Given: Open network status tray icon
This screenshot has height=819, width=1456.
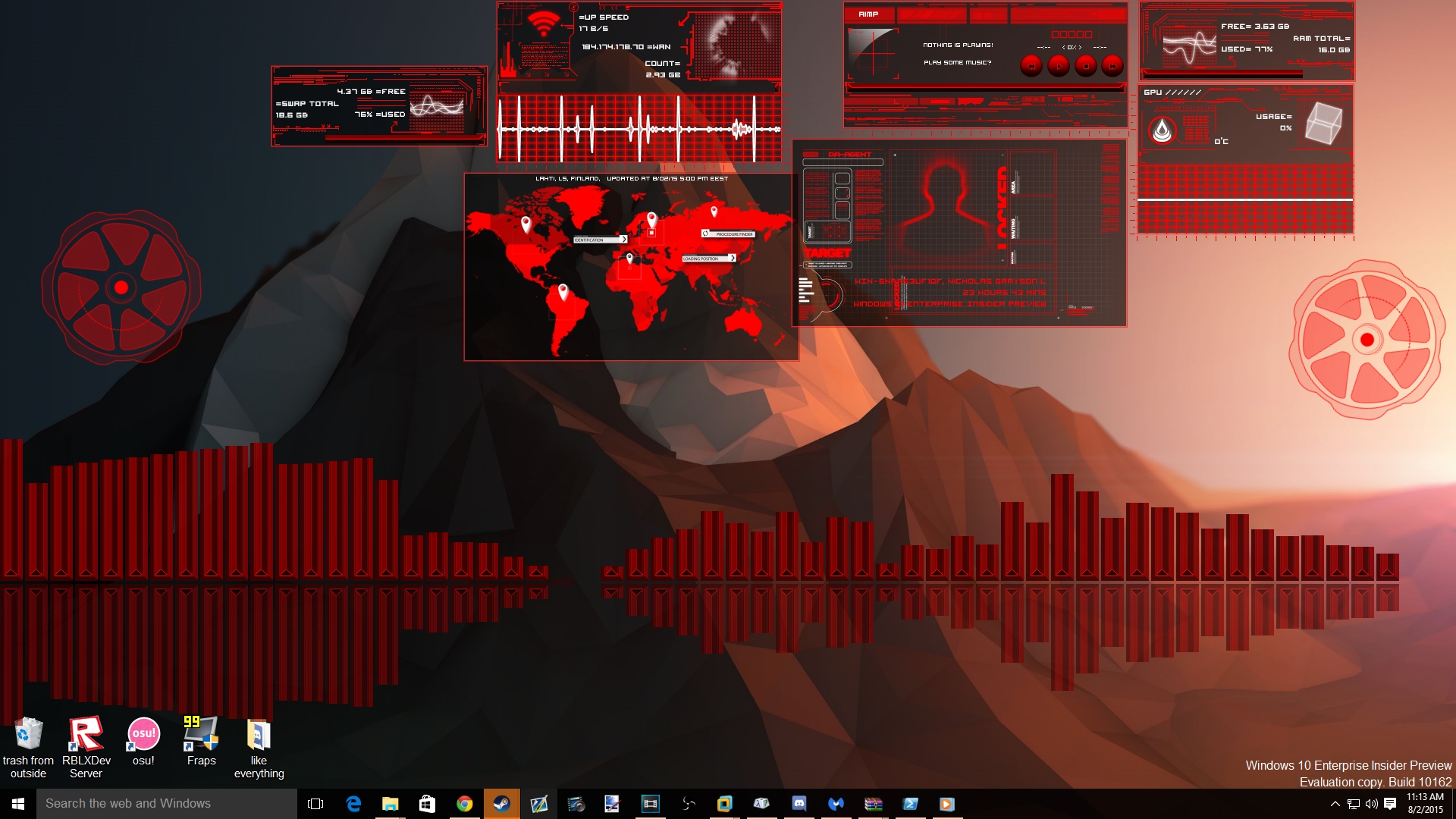Looking at the screenshot, I should 1354,804.
